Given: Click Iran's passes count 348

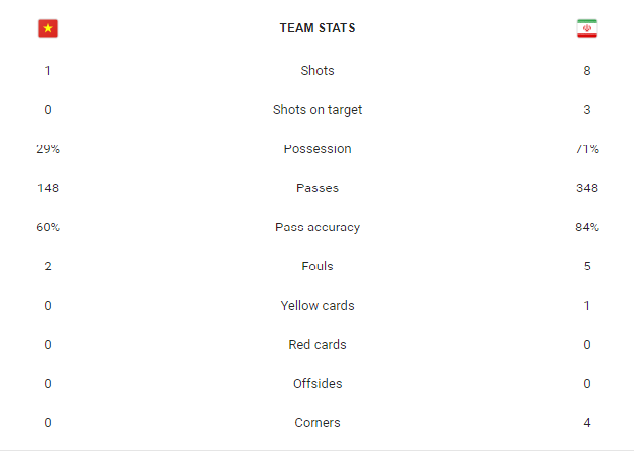Looking at the screenshot, I should 587,188.
